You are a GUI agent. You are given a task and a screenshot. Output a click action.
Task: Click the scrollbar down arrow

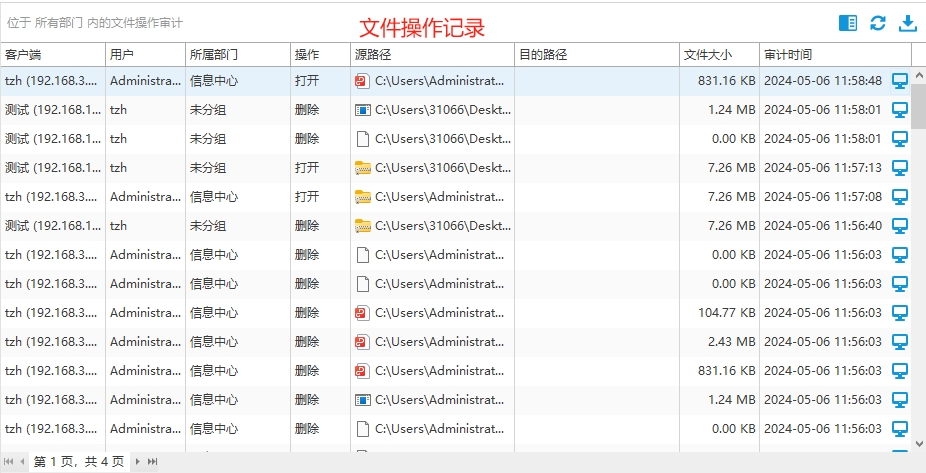919,443
